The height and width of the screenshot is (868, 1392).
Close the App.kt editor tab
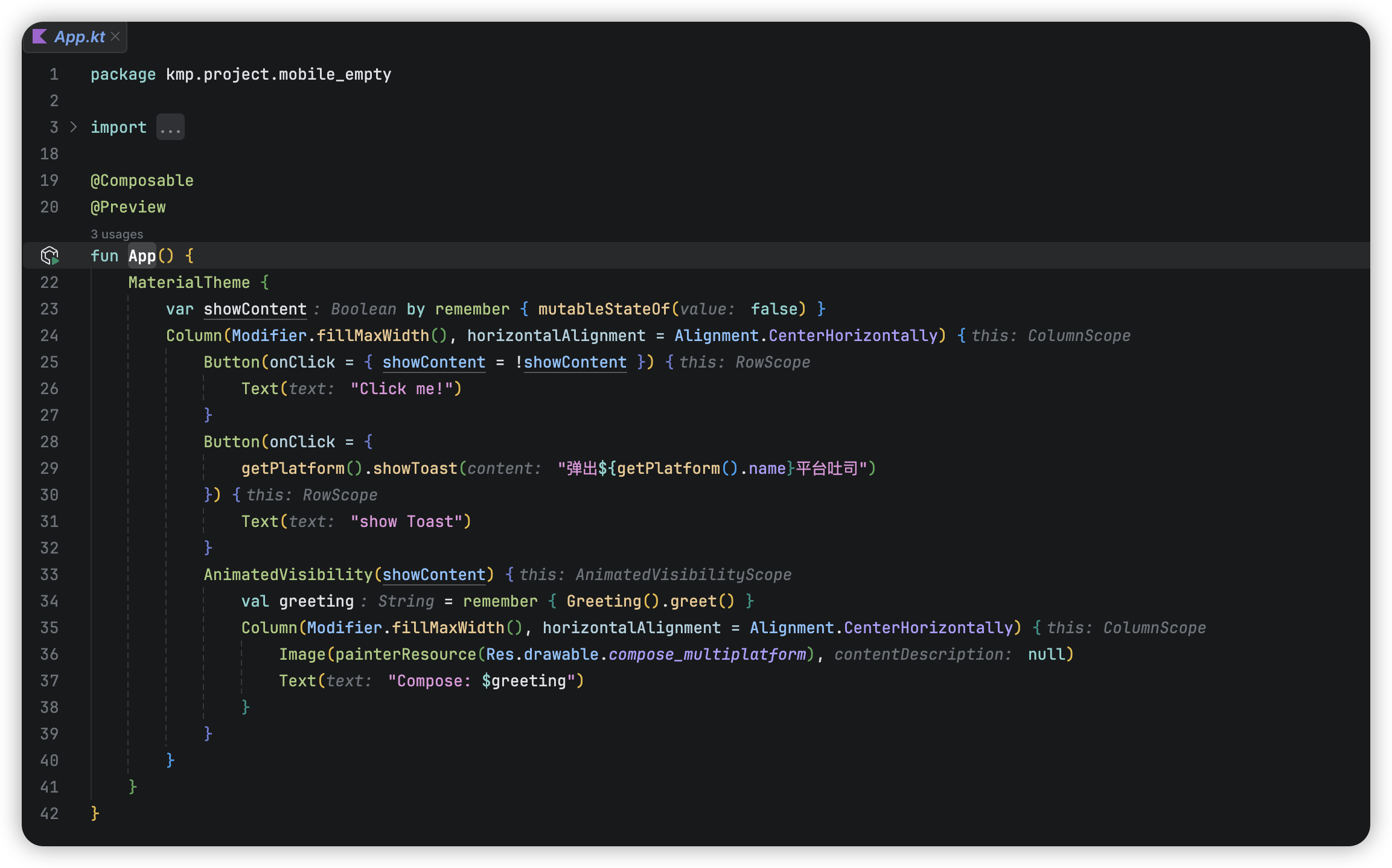[116, 37]
